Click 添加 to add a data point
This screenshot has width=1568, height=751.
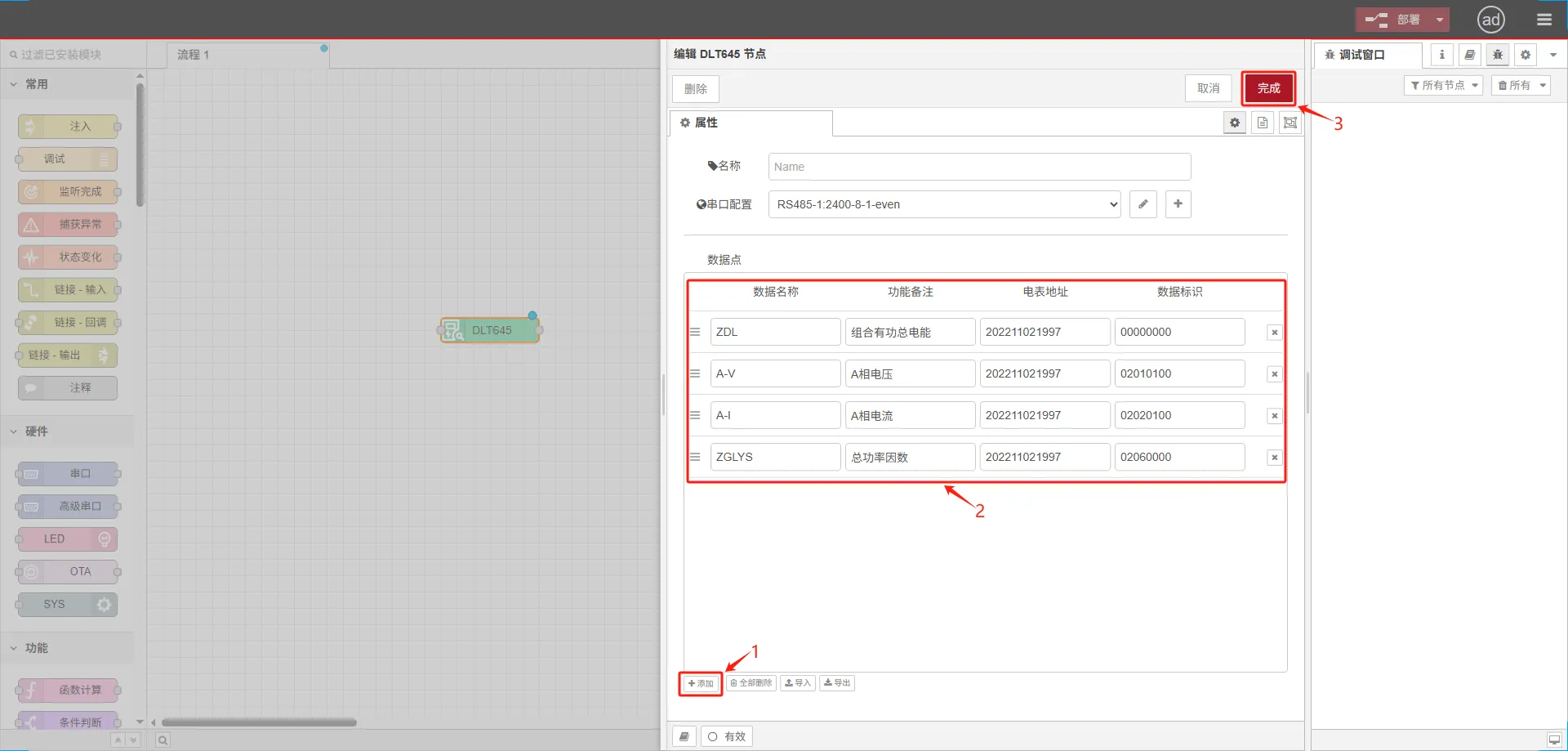(701, 683)
